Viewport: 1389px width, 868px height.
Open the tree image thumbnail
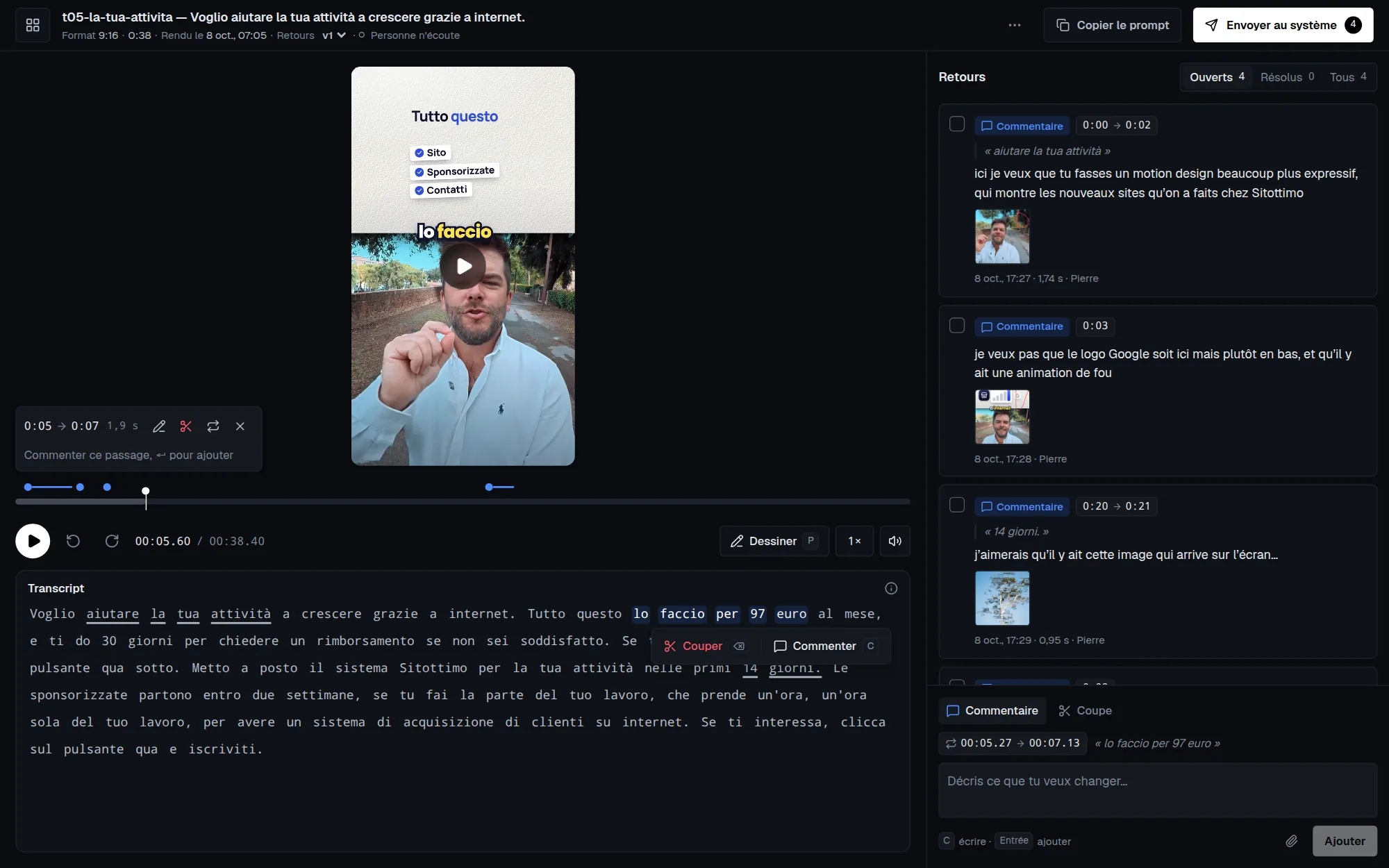tap(1002, 599)
